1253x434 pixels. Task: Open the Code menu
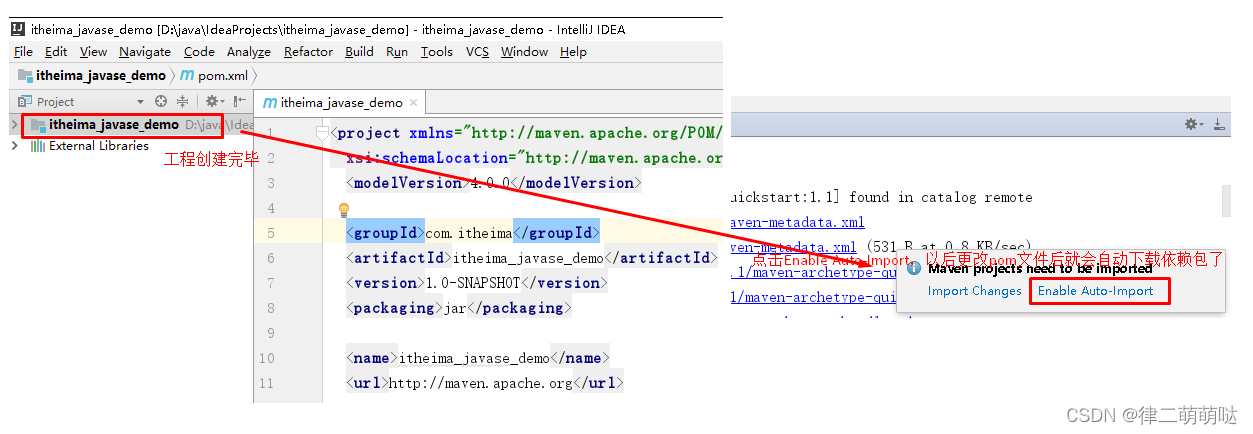pos(199,51)
